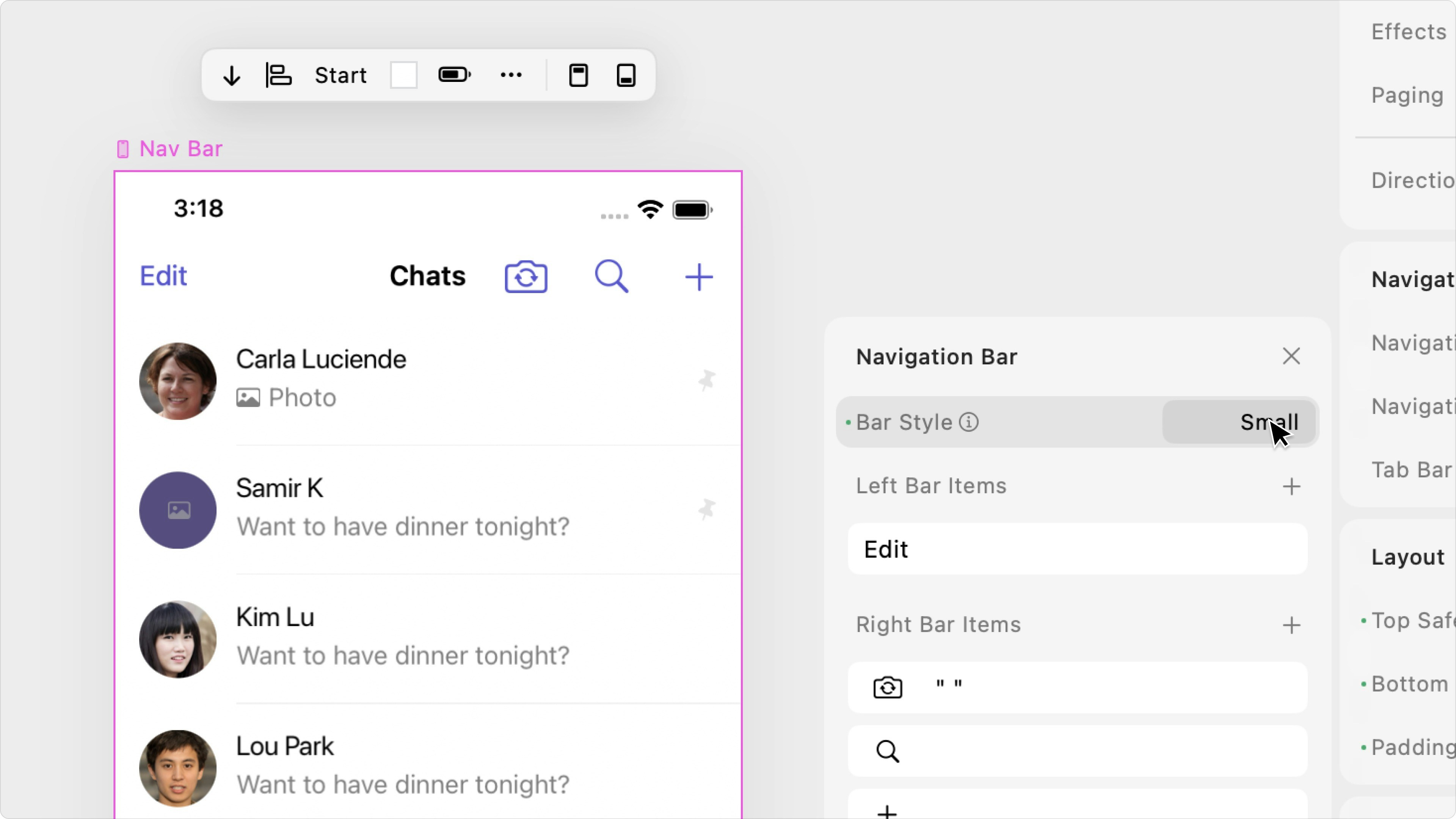Screen dimensions: 1456x819
Task: Click the status bar battery icon in toolbar
Action: [x=455, y=75]
